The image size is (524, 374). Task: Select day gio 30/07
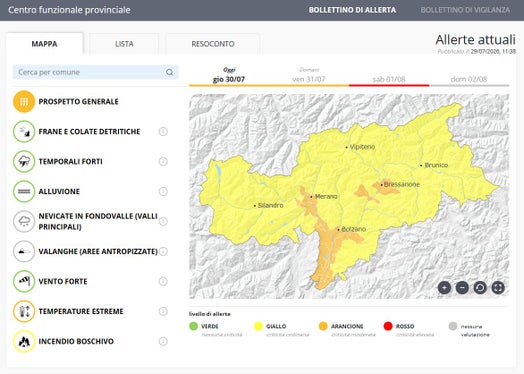229,76
